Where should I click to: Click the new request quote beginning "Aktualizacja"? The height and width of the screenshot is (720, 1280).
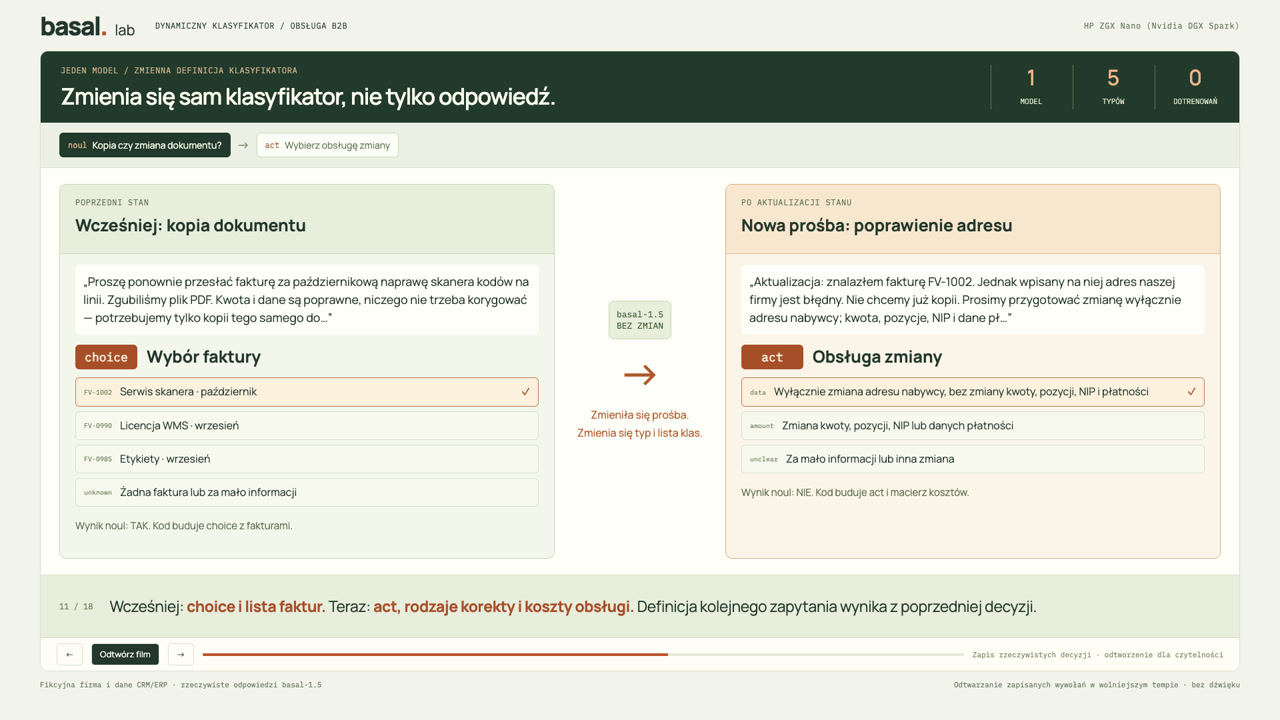(972, 300)
